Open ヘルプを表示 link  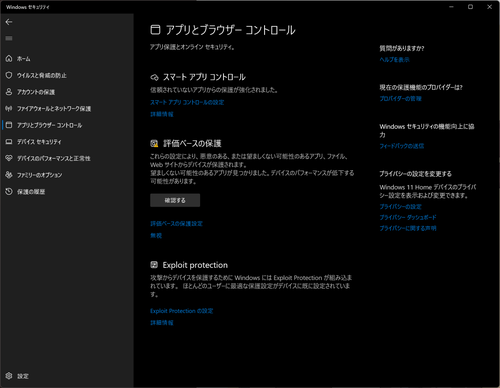pos(394,60)
